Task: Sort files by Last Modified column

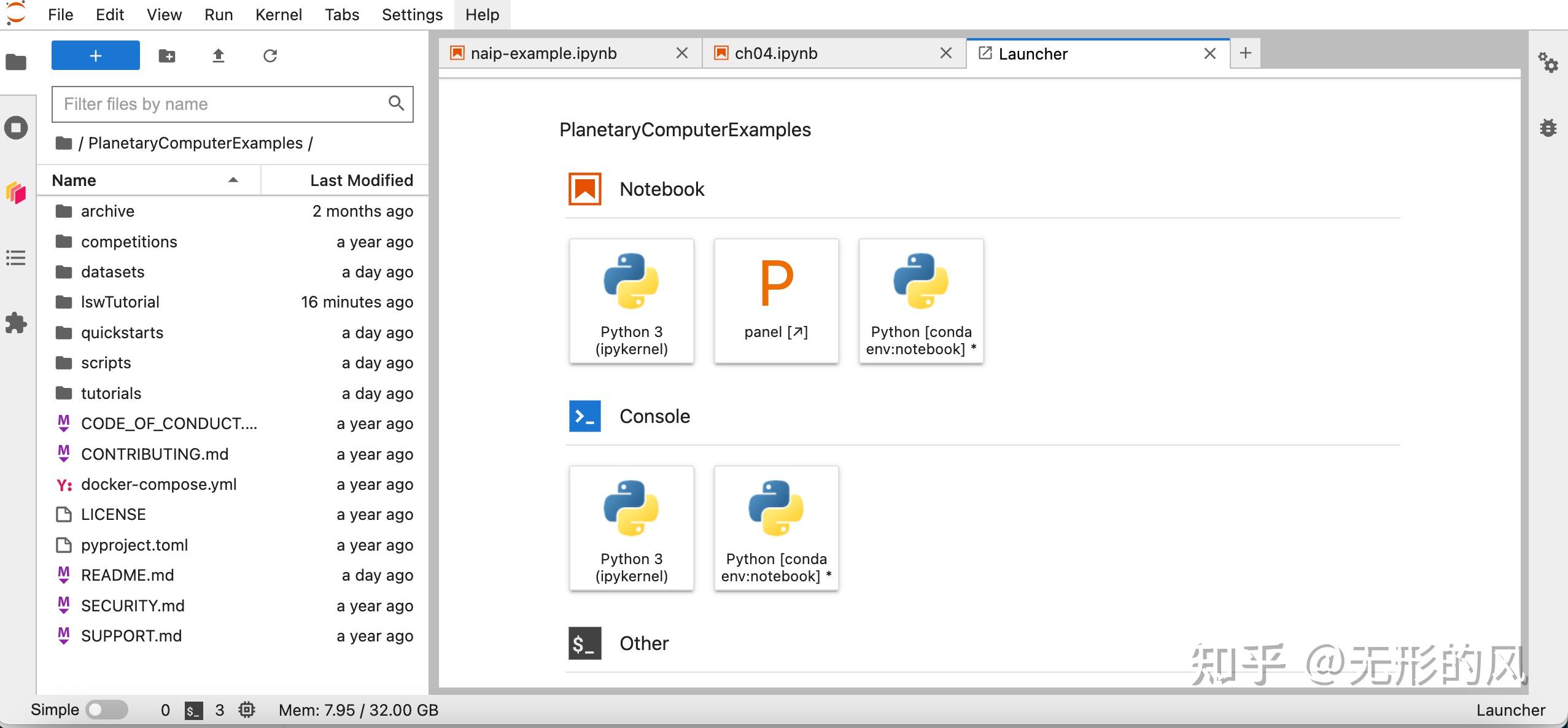Action: [361, 180]
